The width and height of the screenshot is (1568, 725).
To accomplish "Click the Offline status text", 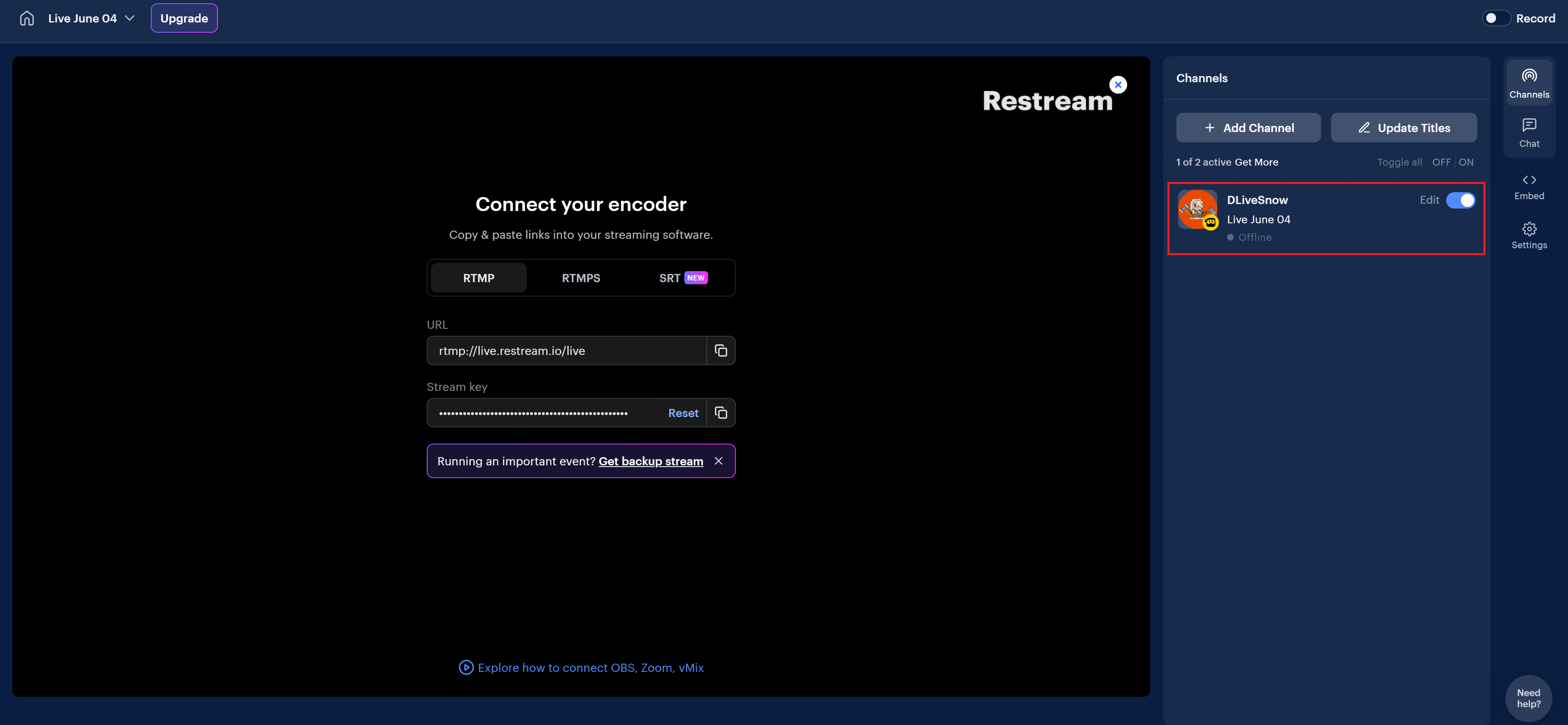I will click(1254, 237).
